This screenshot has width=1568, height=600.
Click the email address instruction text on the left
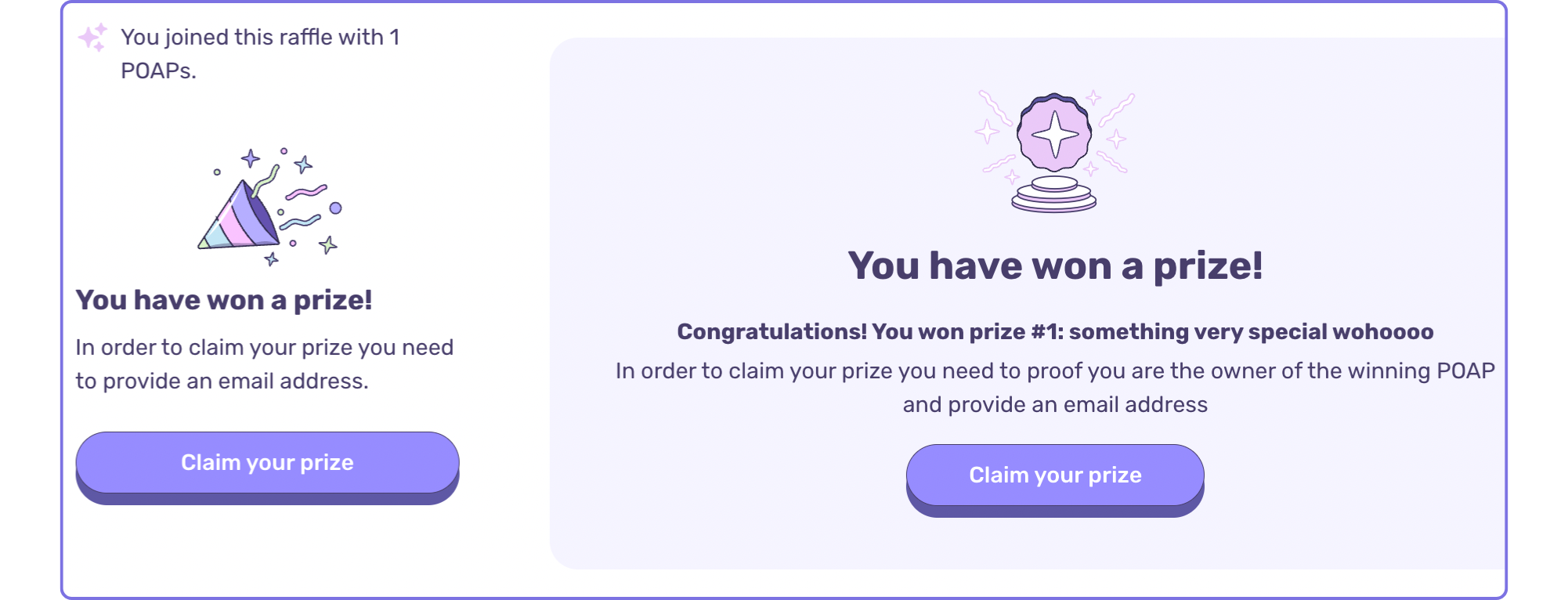click(x=265, y=363)
